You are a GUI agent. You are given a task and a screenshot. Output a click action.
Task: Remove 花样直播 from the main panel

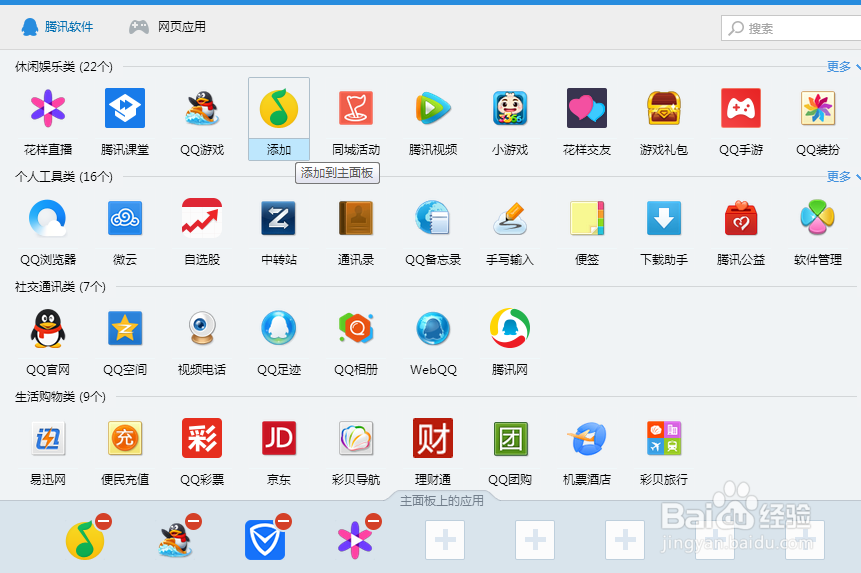(373, 521)
